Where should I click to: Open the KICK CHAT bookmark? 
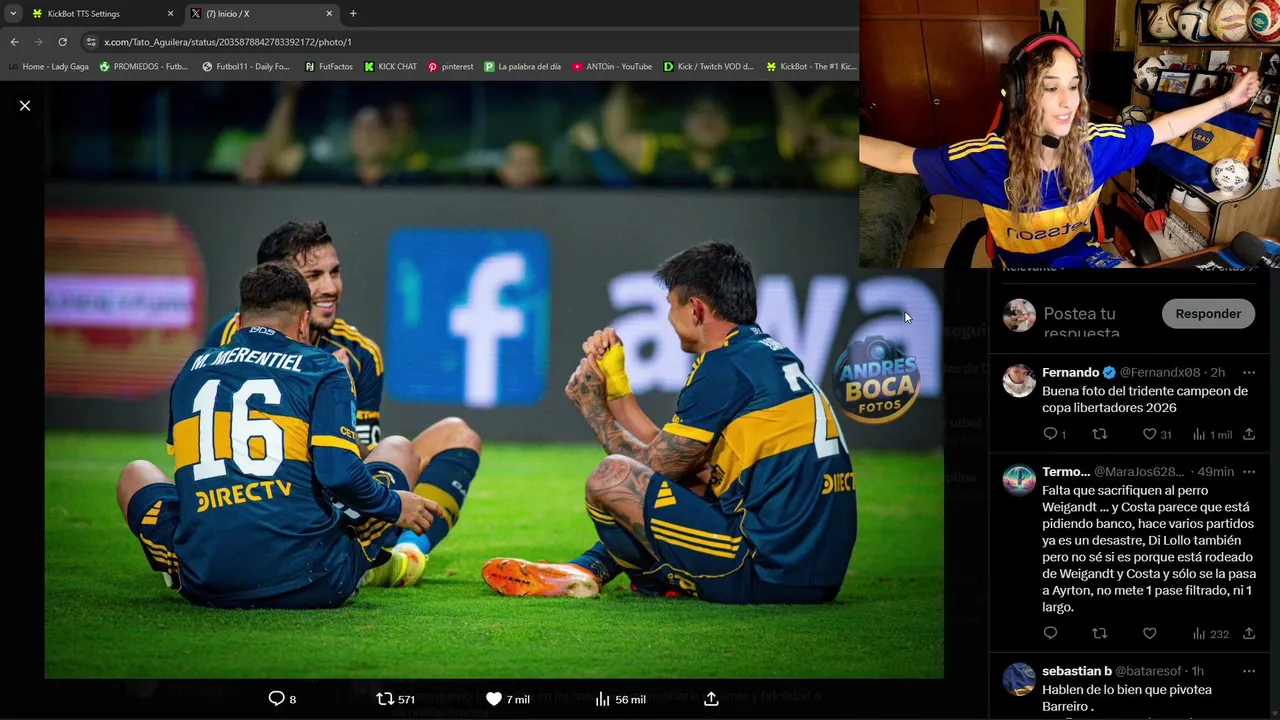pyautogui.click(x=390, y=67)
